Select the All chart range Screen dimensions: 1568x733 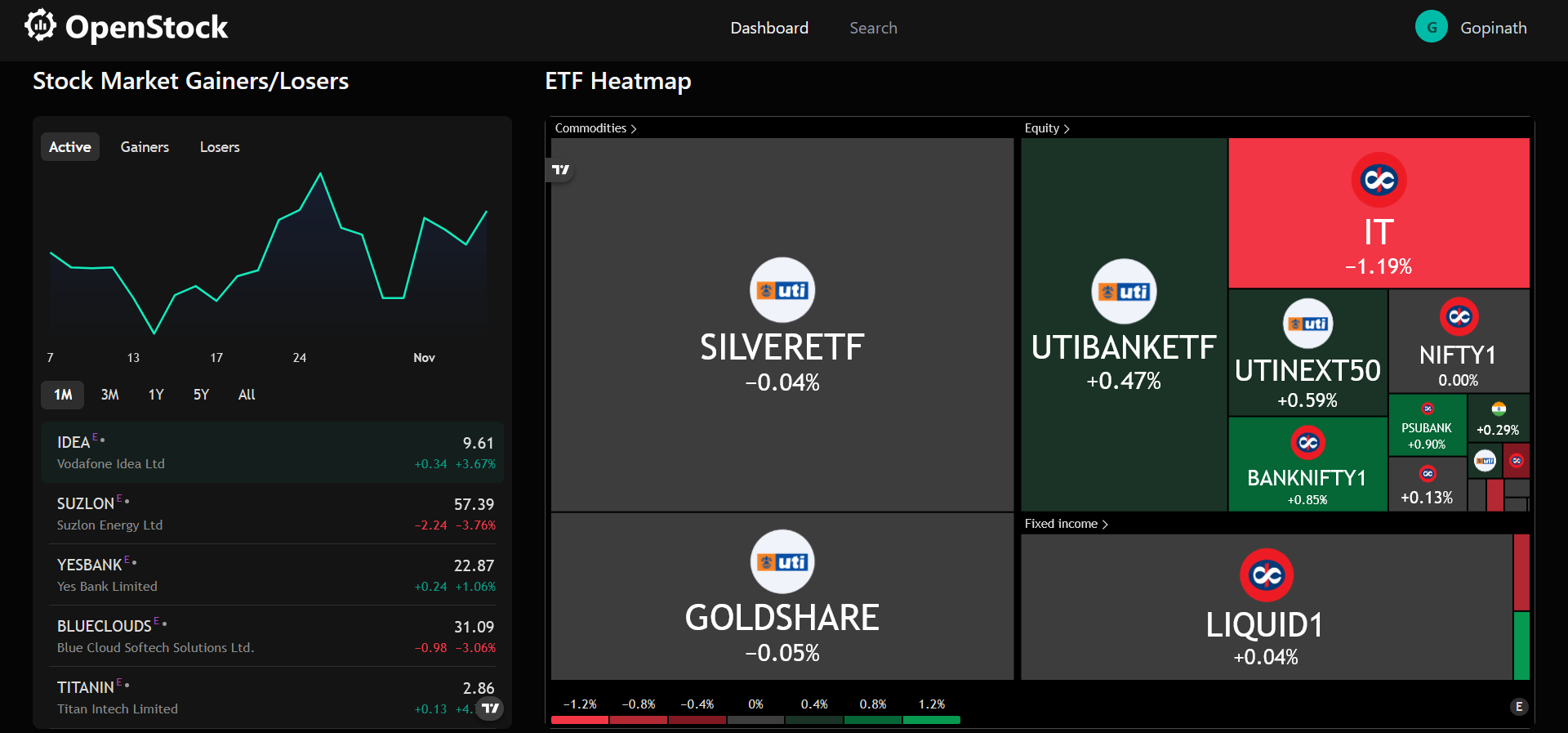coord(247,395)
